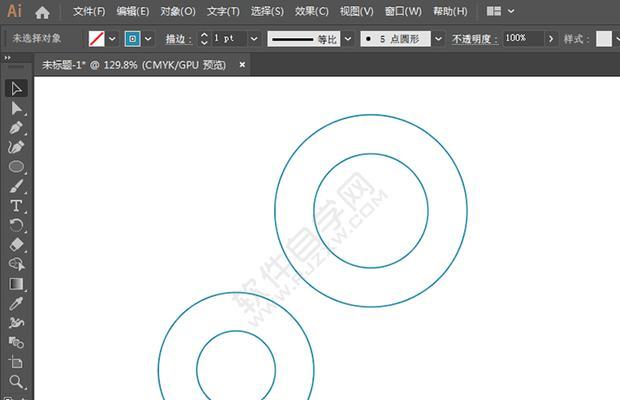Select the Pen tool
620x400 pixels.
[16, 128]
